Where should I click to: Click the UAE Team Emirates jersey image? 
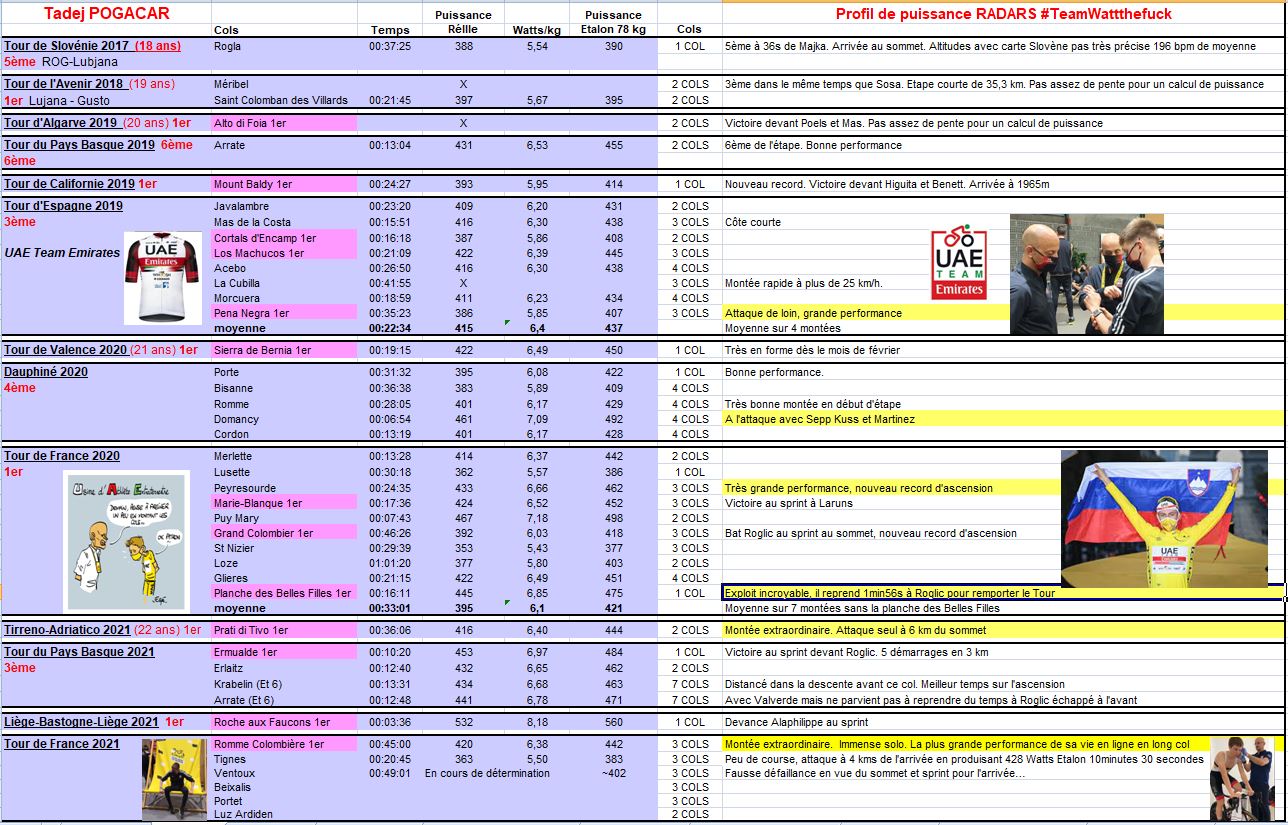click(x=161, y=278)
